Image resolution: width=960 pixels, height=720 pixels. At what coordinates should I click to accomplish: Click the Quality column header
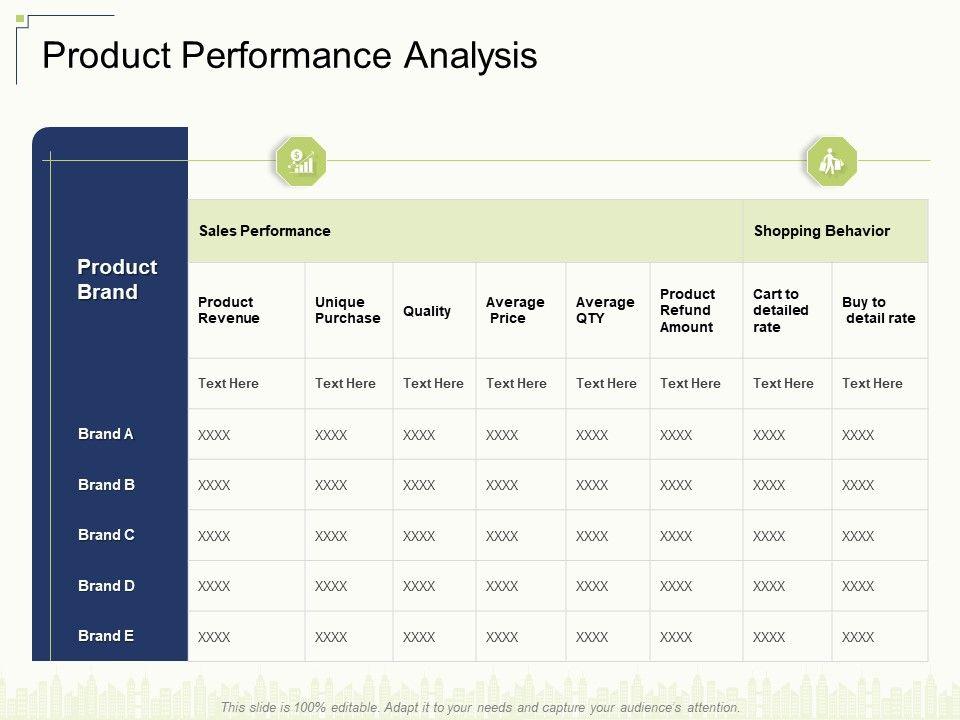(427, 311)
